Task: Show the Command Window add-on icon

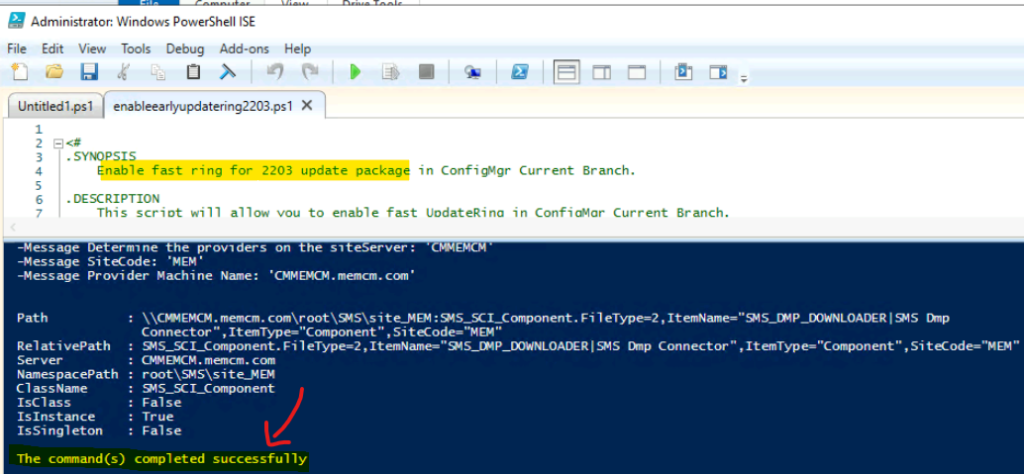Action: 683,71
